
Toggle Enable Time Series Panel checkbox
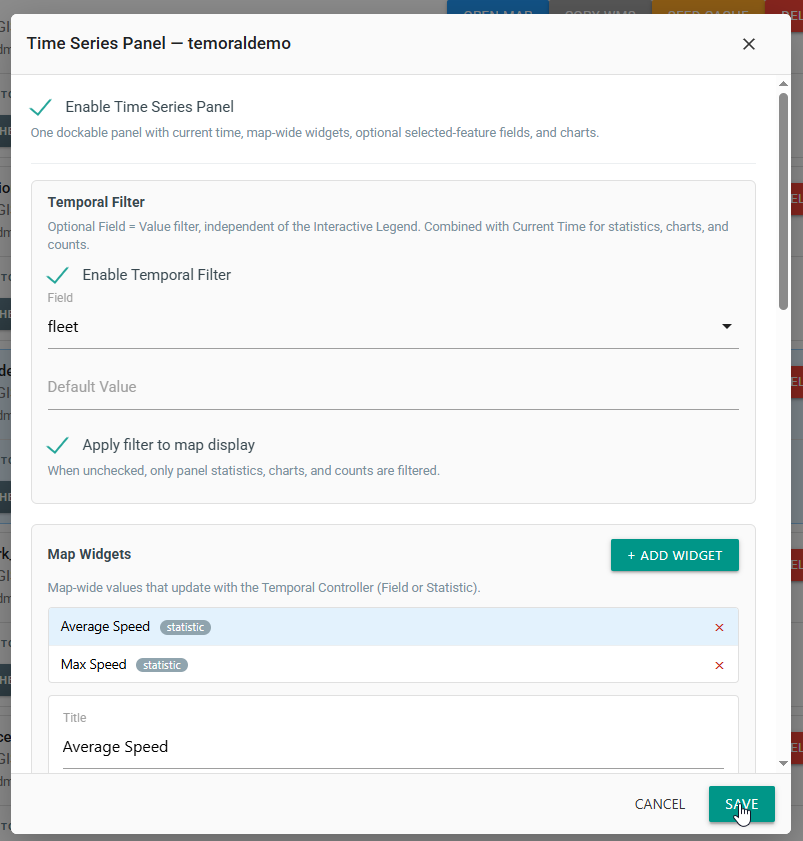41,107
